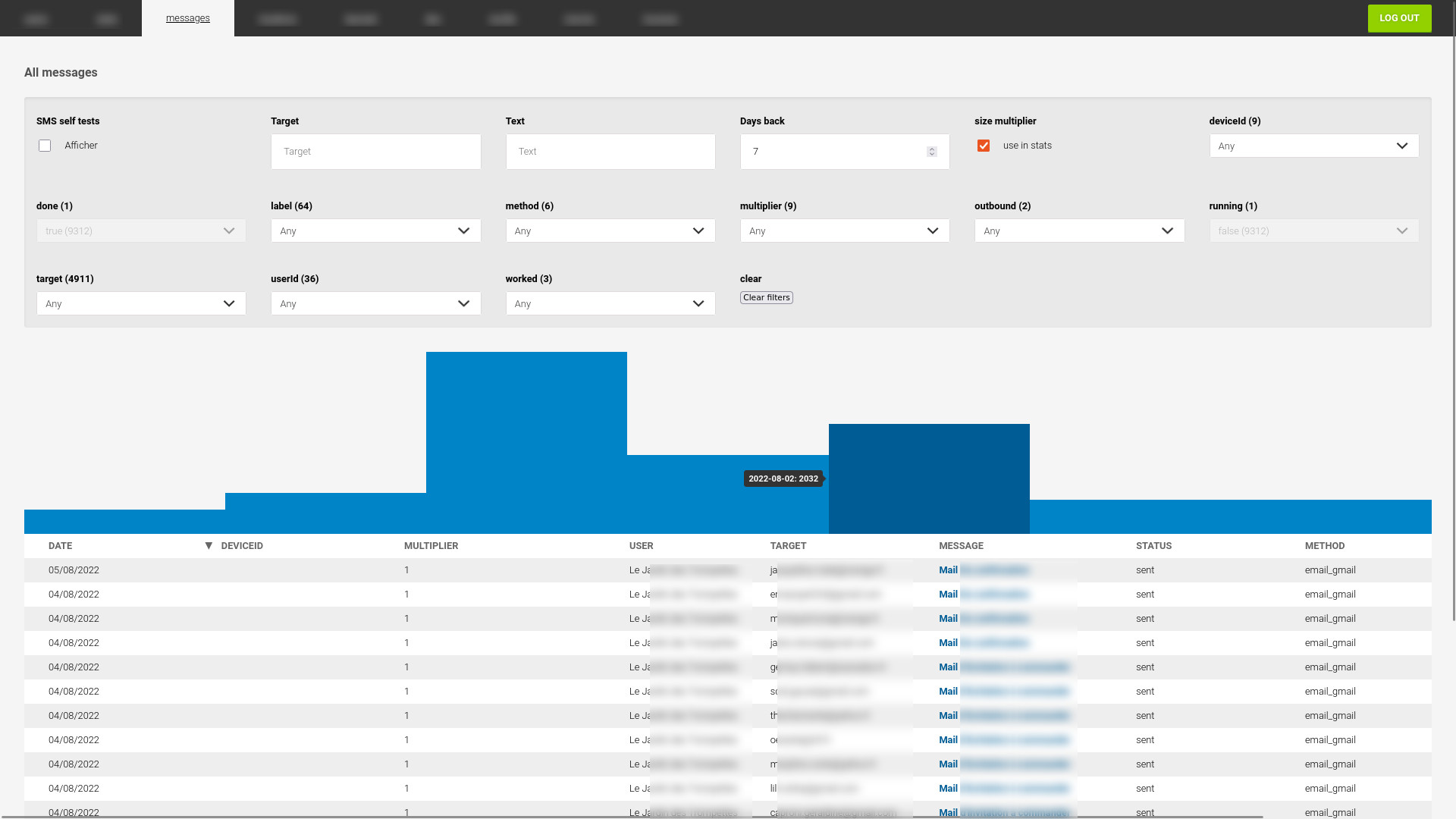Open the userId filter dropdown
The image size is (1456, 819).
[x=375, y=304]
